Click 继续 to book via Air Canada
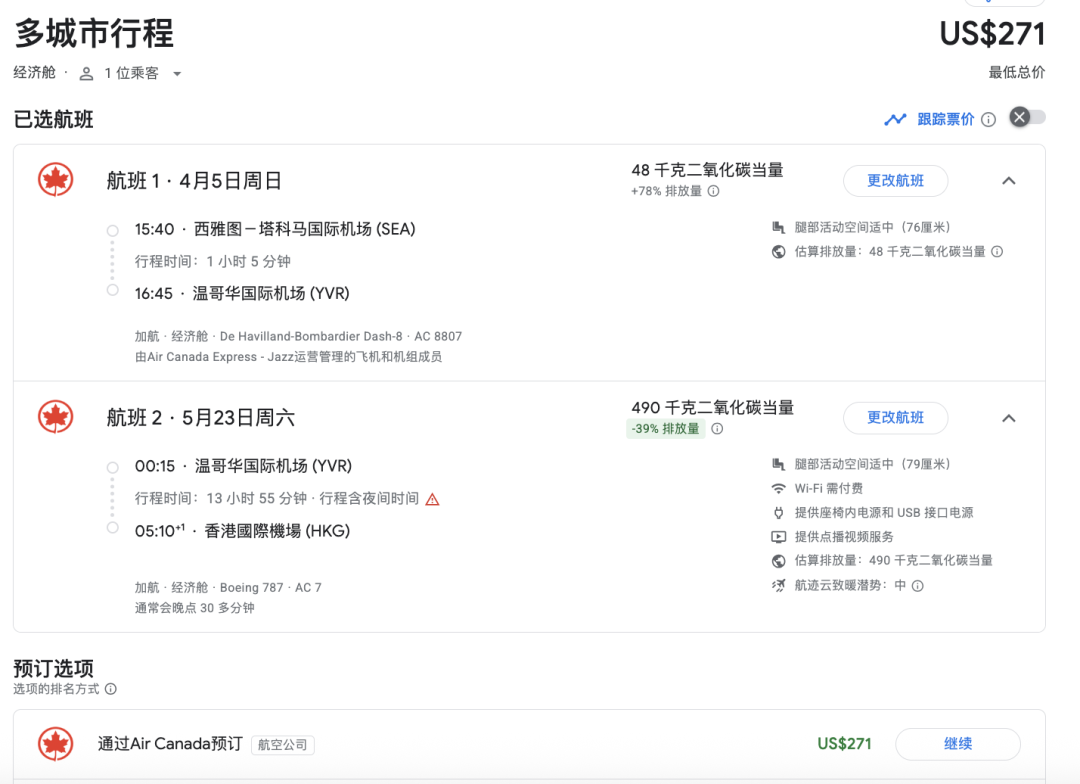Image resolution: width=1080 pixels, height=784 pixels. point(957,744)
